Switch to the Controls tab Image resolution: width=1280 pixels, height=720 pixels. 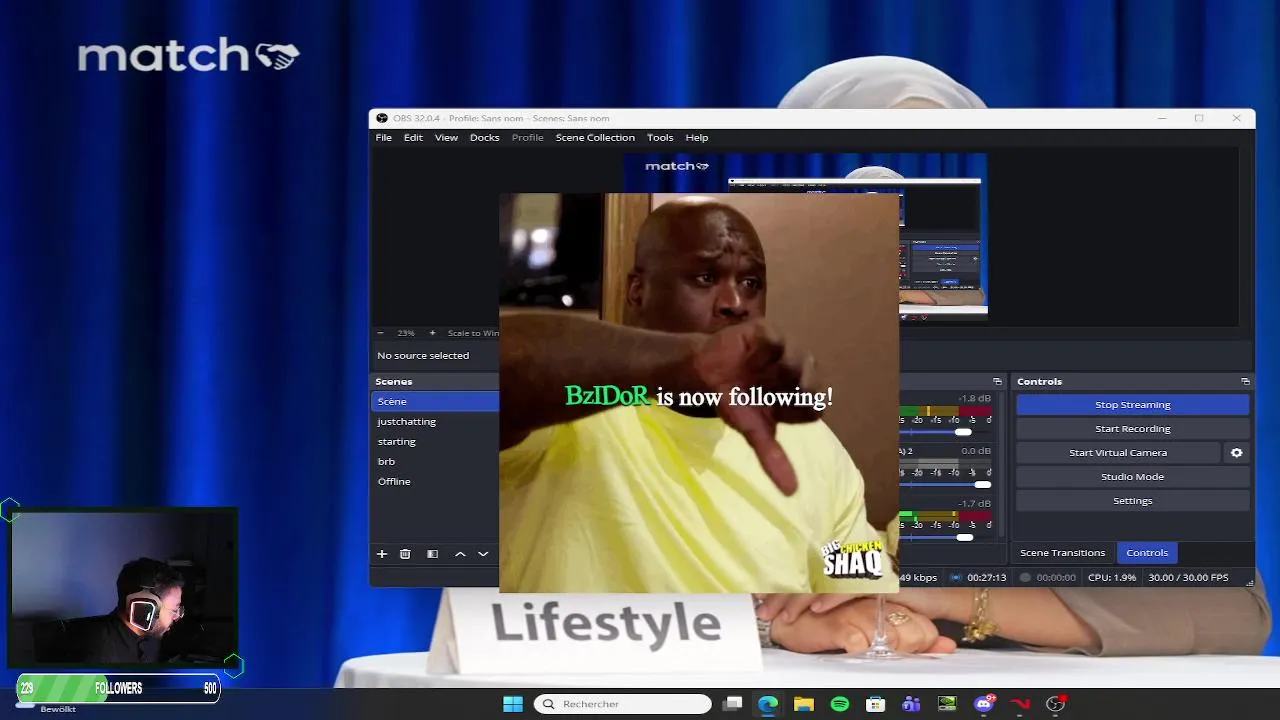1147,552
